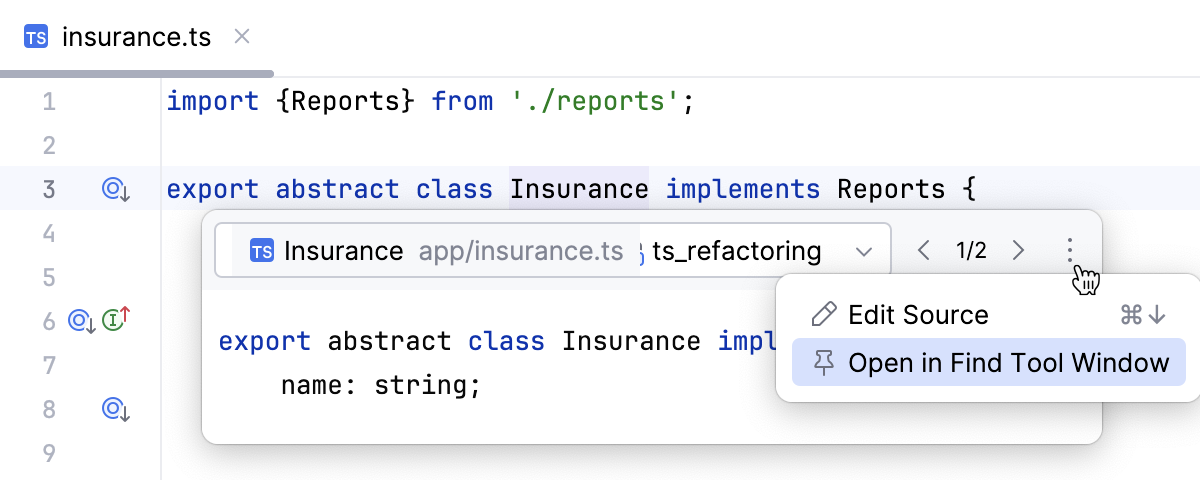1200x480 pixels.
Task: Click the implemented-marker gutter icon on line 3
Action: (116, 189)
